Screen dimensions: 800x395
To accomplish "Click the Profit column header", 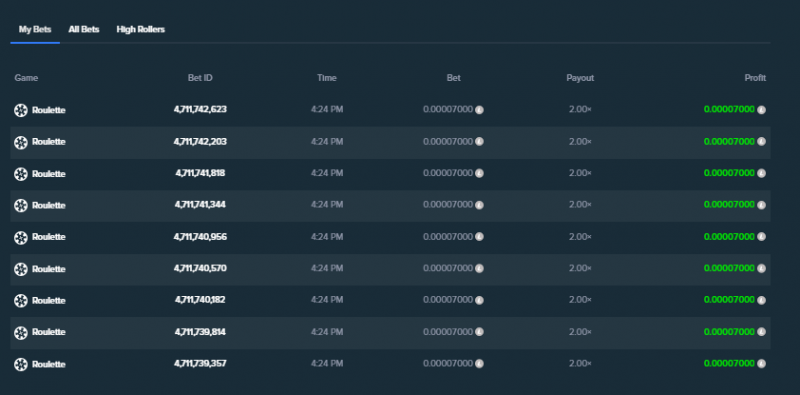I will tap(755, 78).
